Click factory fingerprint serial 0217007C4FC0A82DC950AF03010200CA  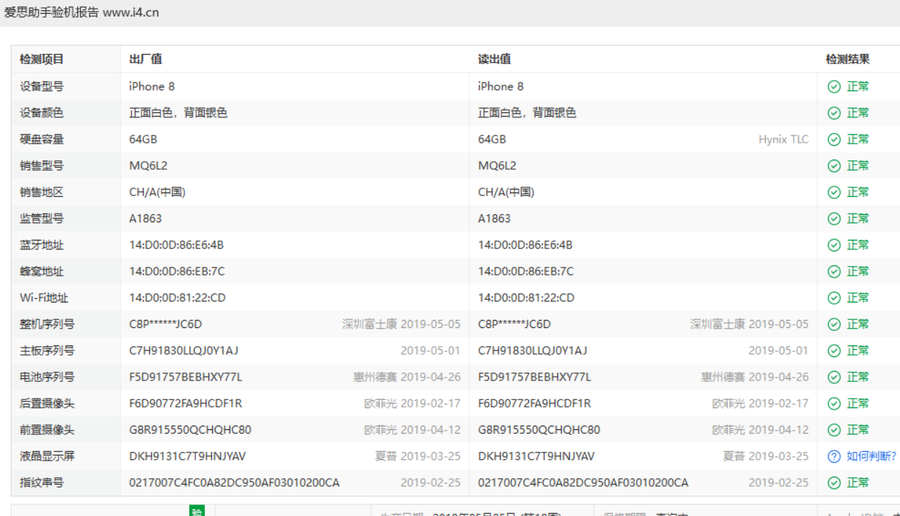(x=234, y=483)
